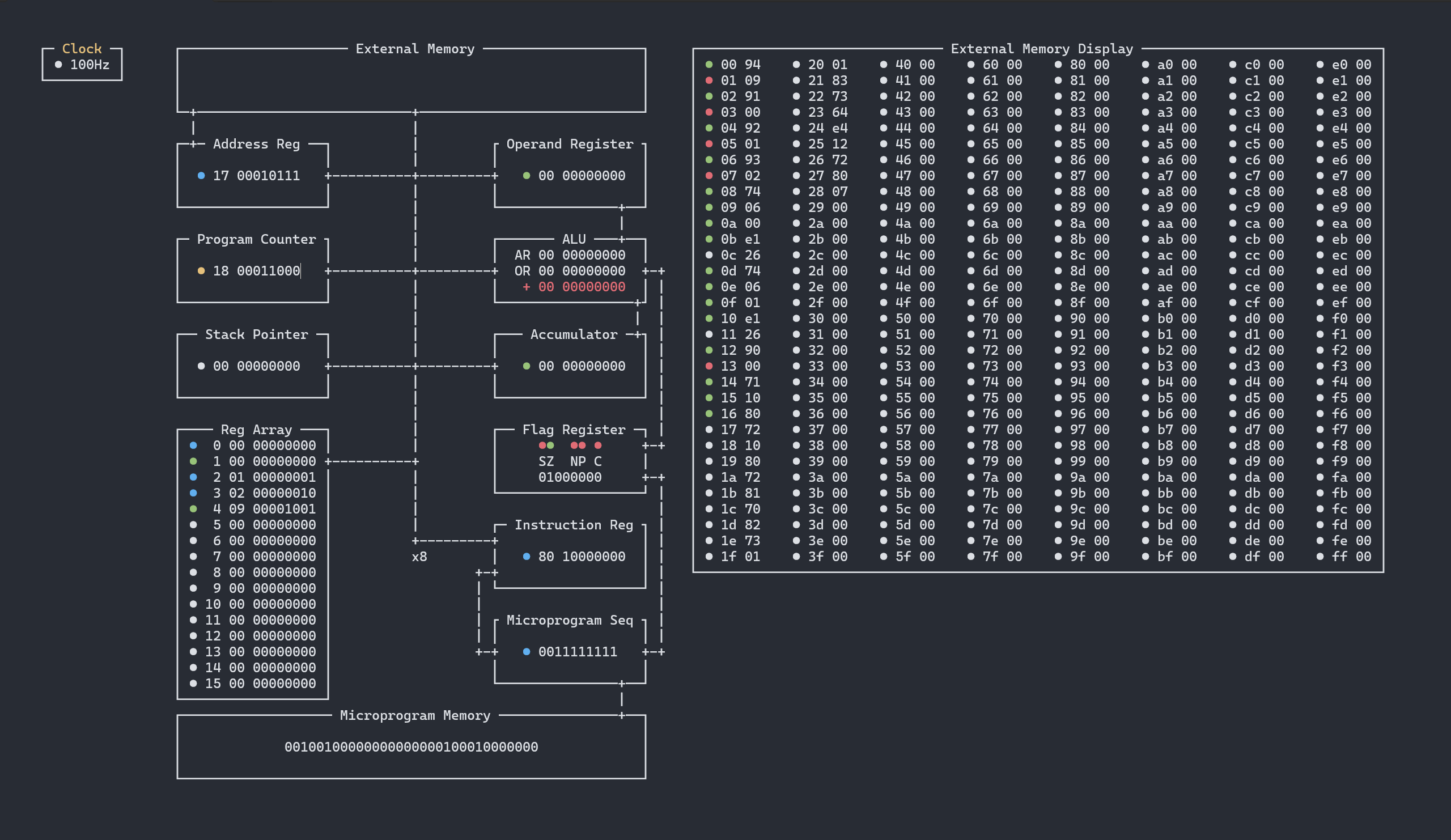The image size is (1451, 840).
Task: Click the blue dot in Address Reg
Action: coord(201,176)
